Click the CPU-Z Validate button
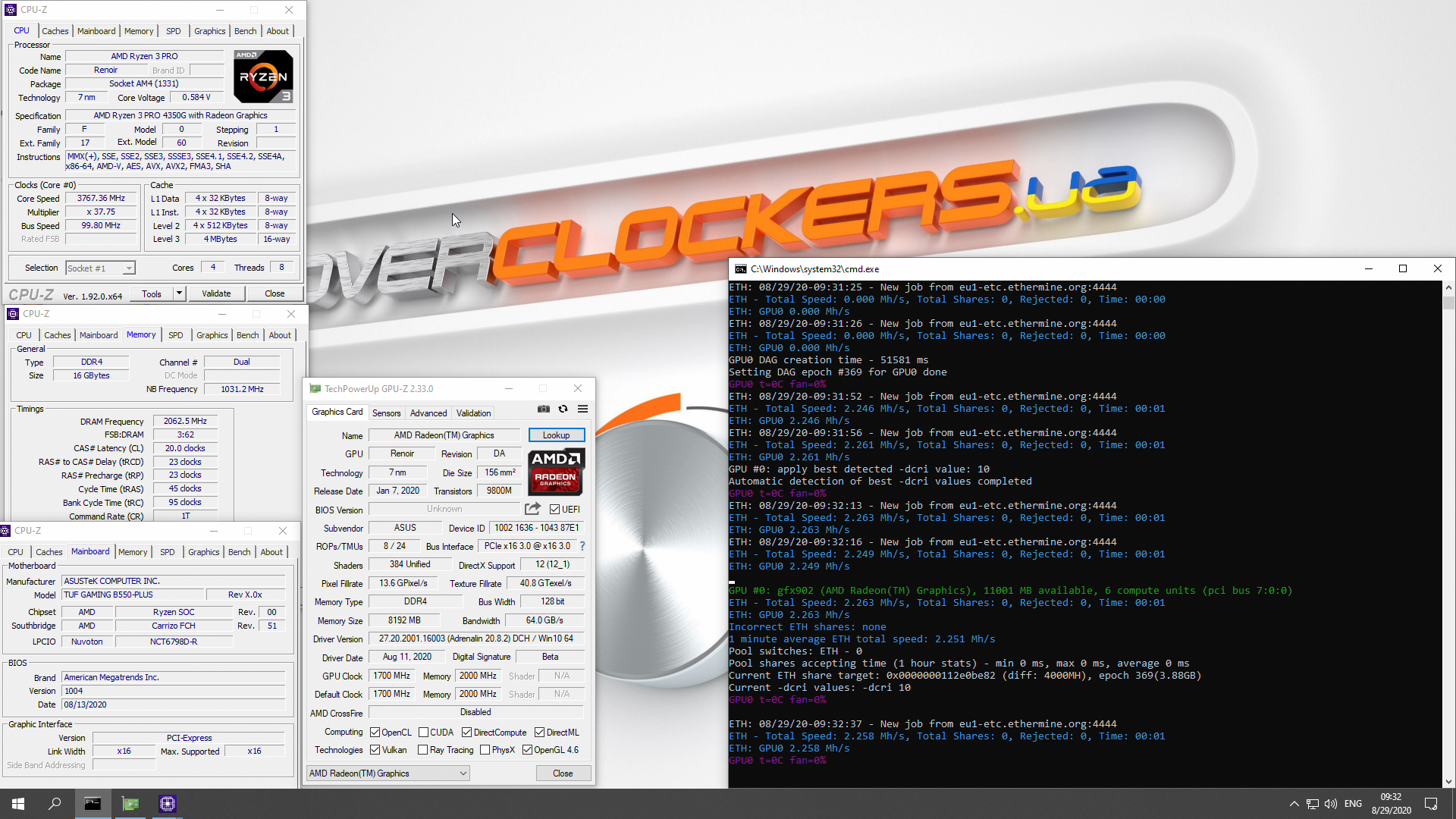The width and height of the screenshot is (1456, 819). pyautogui.click(x=216, y=293)
